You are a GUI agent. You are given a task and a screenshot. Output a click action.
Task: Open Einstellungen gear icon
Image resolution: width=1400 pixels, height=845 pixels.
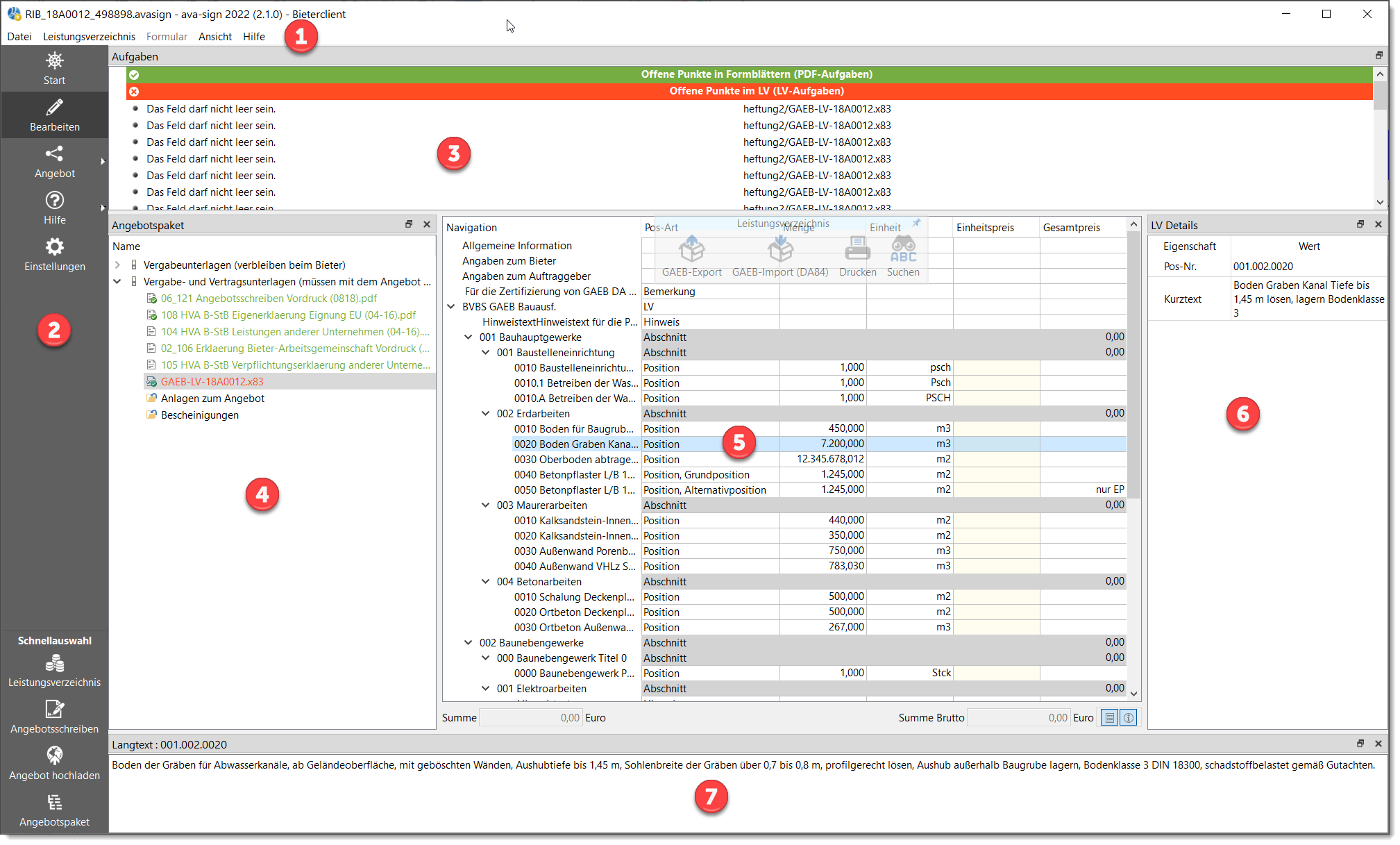click(54, 246)
